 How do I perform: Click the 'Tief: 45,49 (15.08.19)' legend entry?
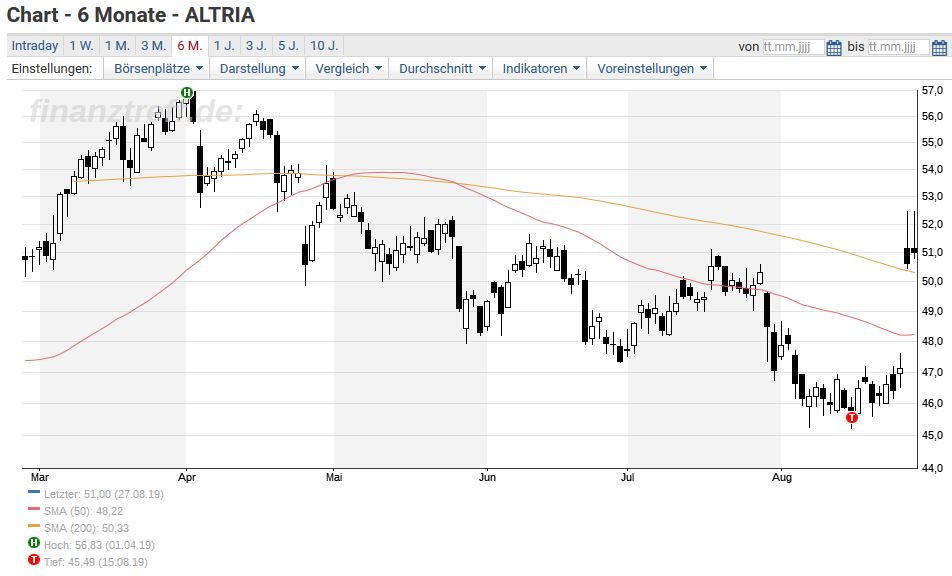coord(95,562)
